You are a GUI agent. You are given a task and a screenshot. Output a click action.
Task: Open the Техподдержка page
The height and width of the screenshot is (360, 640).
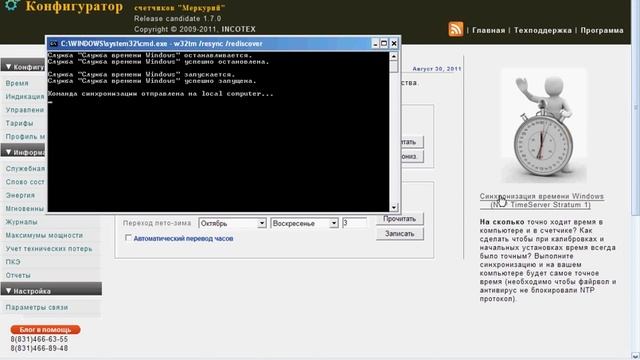542,30
